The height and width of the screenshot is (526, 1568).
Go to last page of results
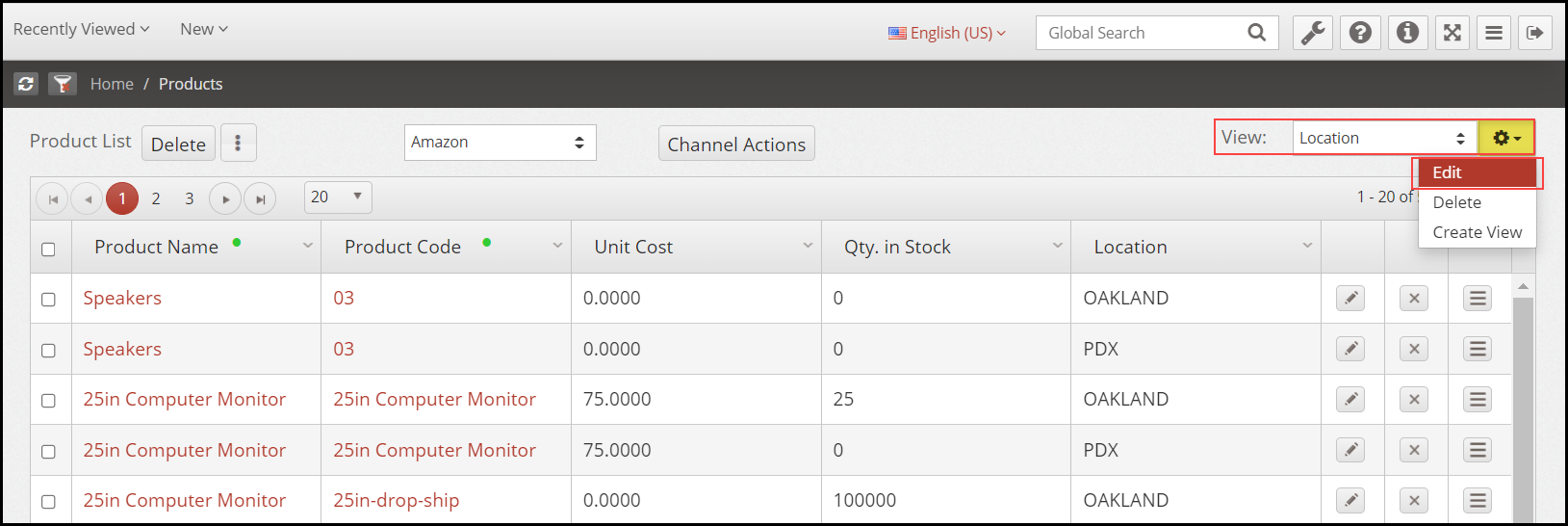pyautogui.click(x=260, y=198)
